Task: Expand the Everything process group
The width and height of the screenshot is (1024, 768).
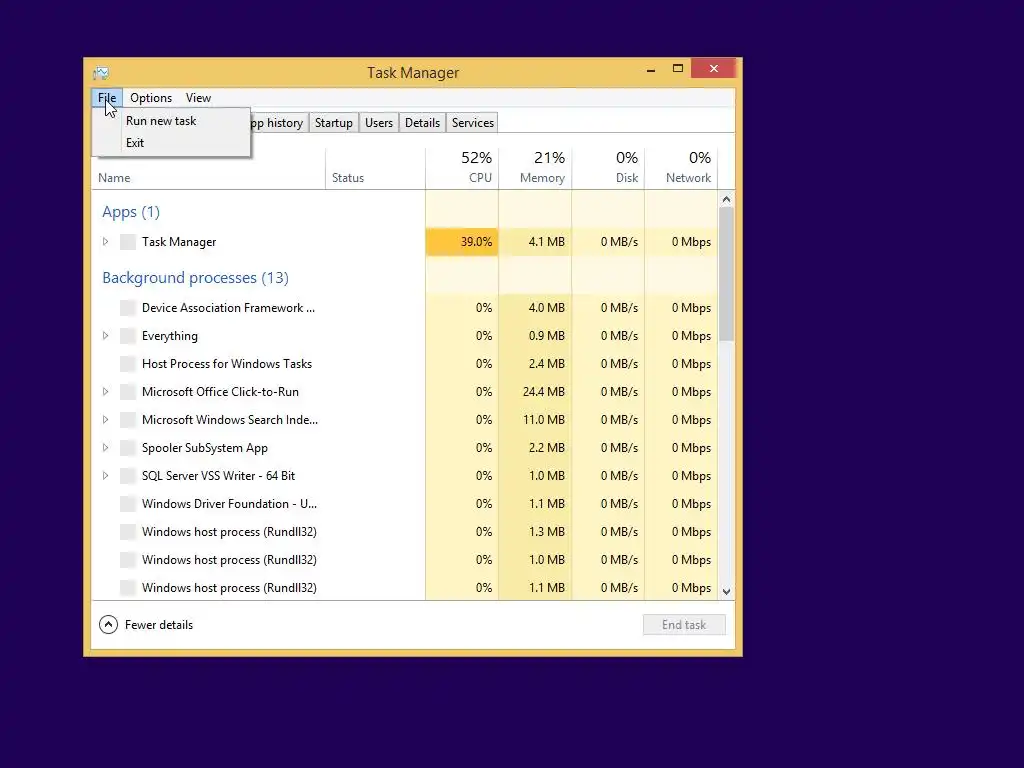Action: [x=105, y=336]
